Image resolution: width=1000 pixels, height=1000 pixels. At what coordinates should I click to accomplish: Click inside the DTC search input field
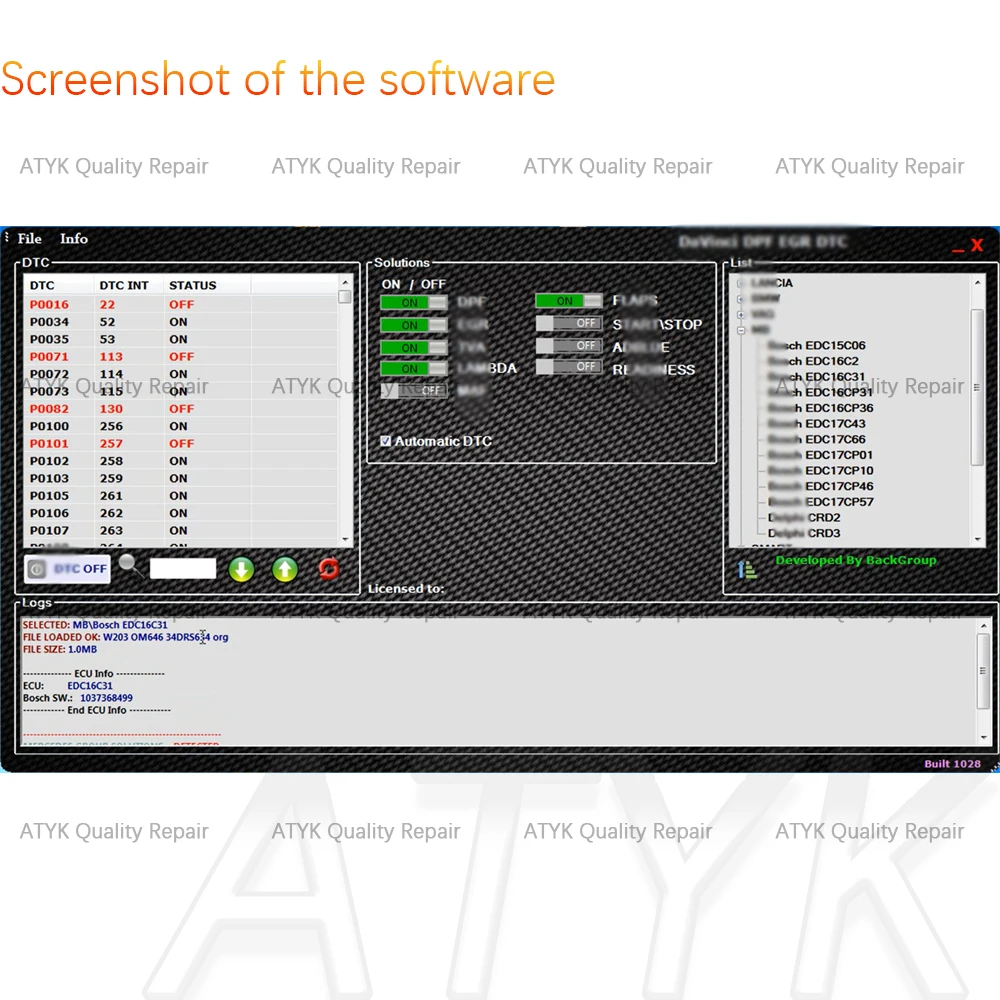tap(183, 568)
